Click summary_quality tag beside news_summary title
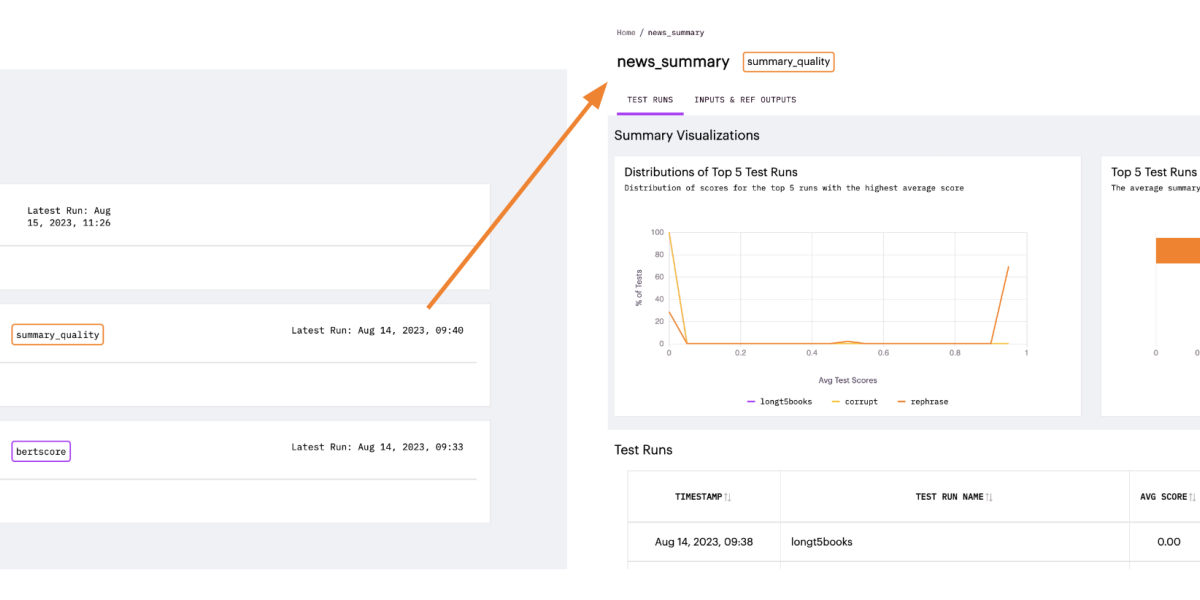The width and height of the screenshot is (1200, 600). [788, 61]
